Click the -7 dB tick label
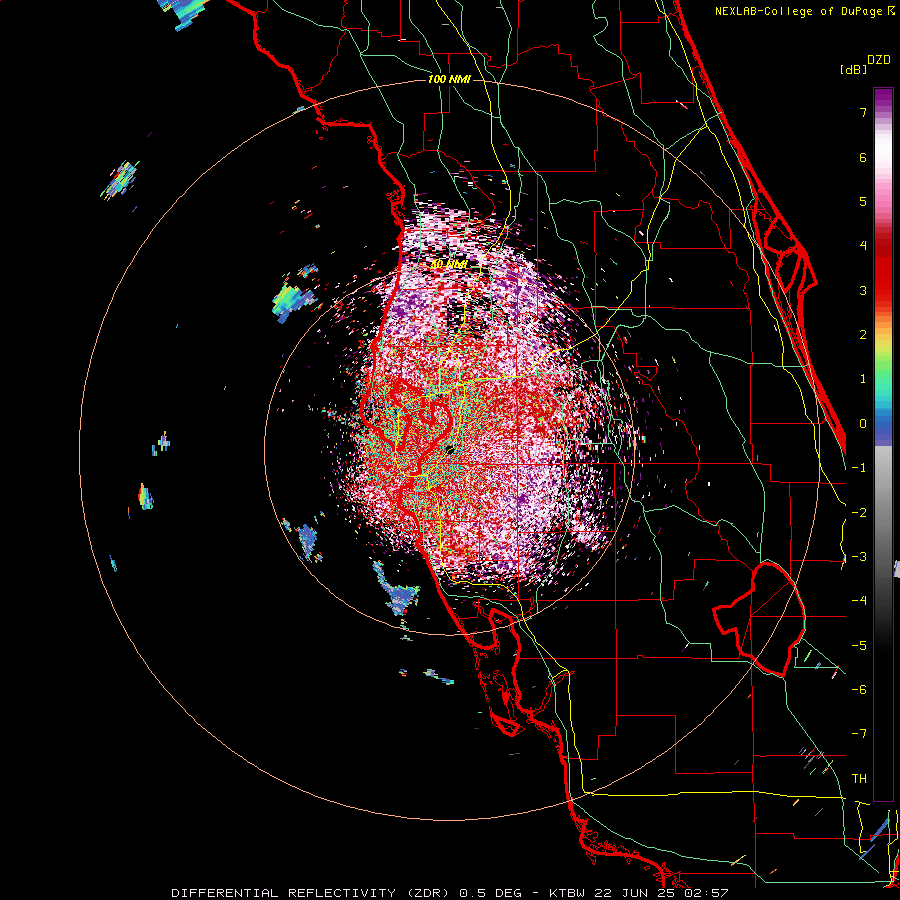900x900 pixels. pos(859,734)
